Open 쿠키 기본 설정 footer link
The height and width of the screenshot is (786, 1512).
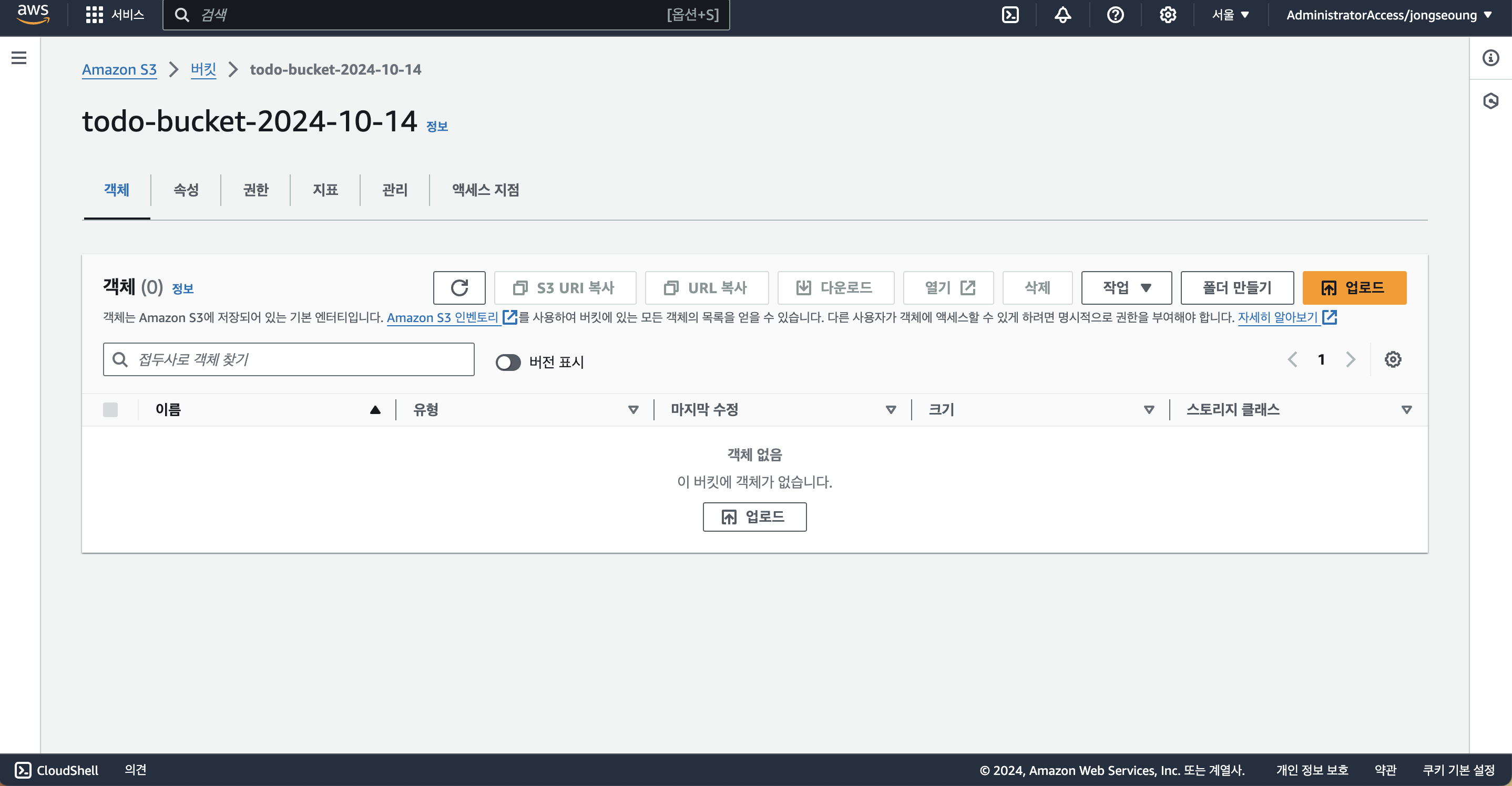pyautogui.click(x=1458, y=770)
